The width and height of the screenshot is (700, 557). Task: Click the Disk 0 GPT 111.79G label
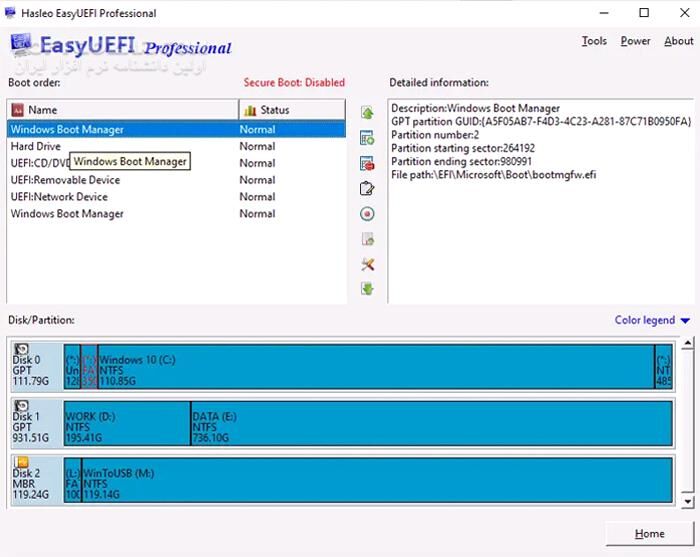(30, 370)
